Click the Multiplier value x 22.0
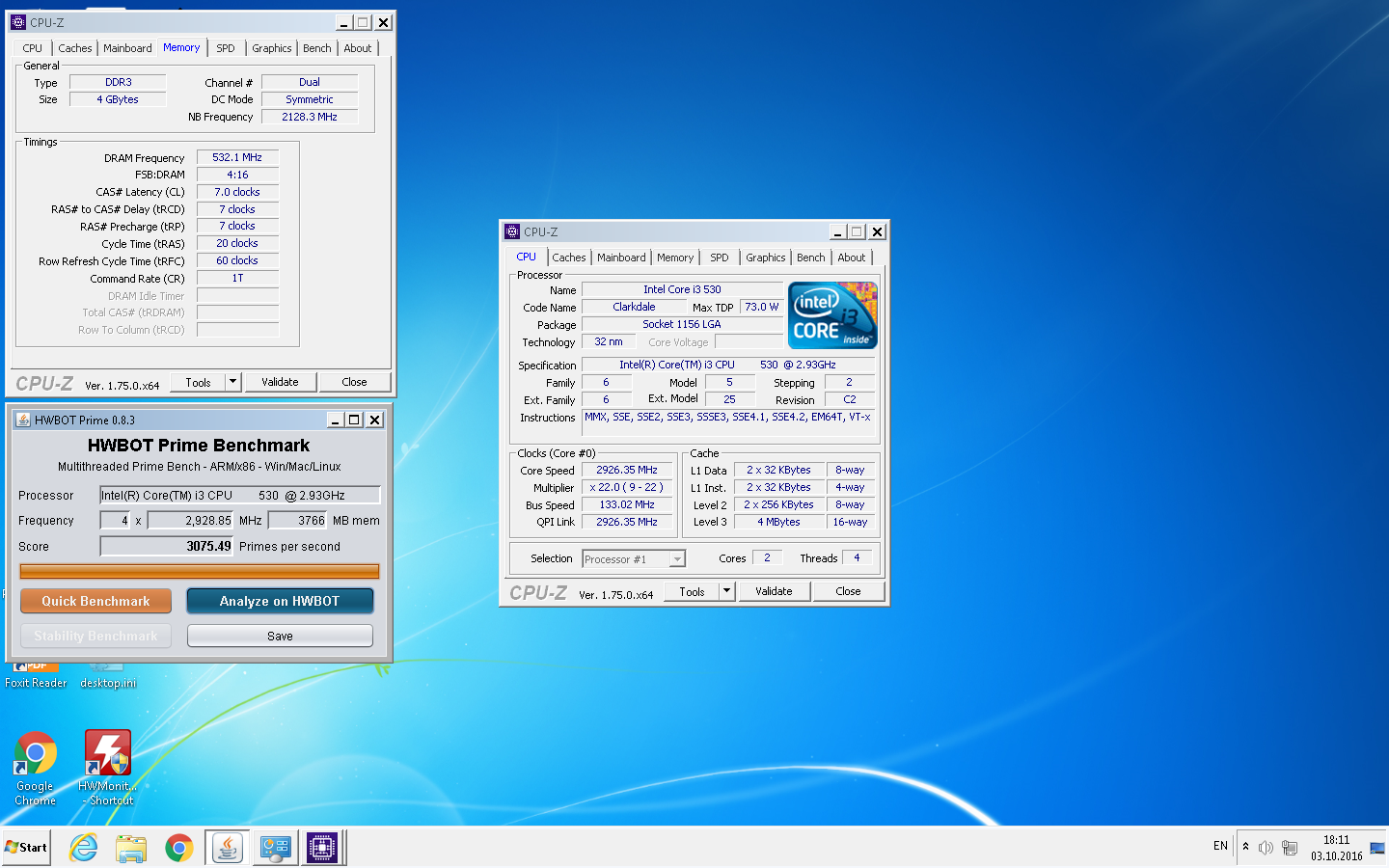This screenshot has height=868, width=1389. (x=627, y=487)
